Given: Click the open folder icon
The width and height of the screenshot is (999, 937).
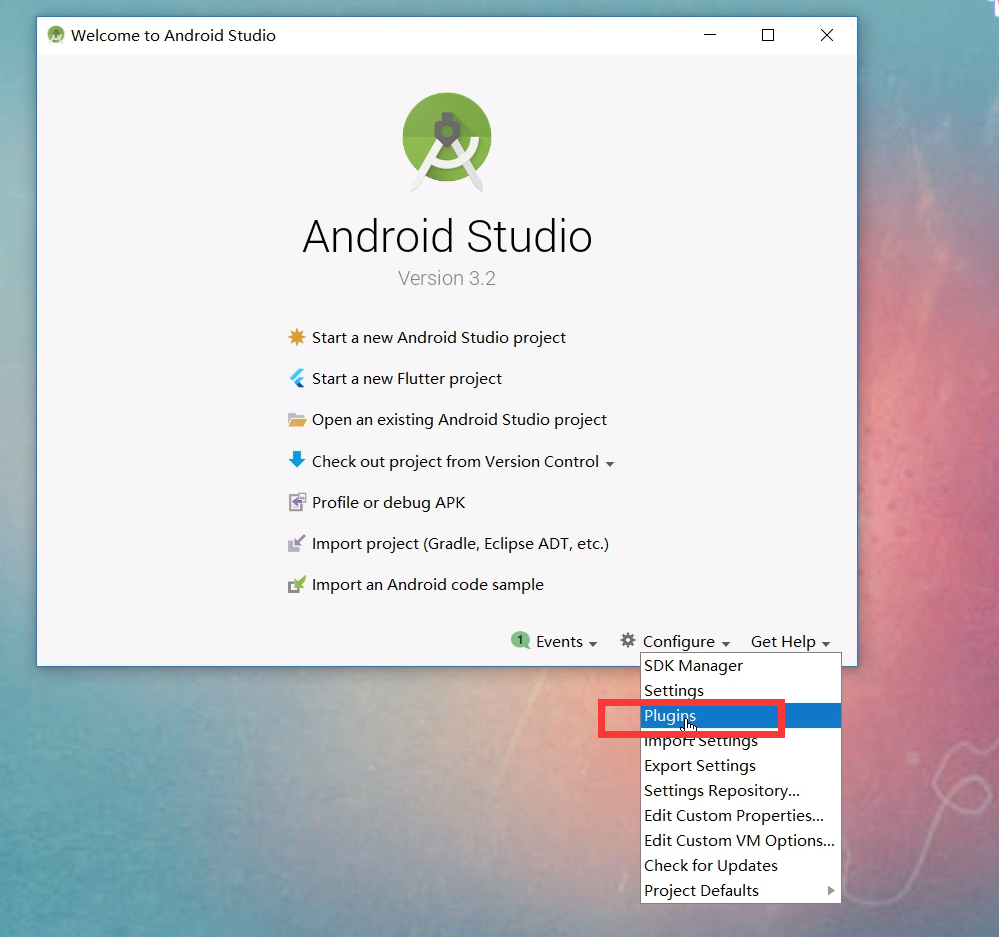Looking at the screenshot, I should pyautogui.click(x=296, y=420).
